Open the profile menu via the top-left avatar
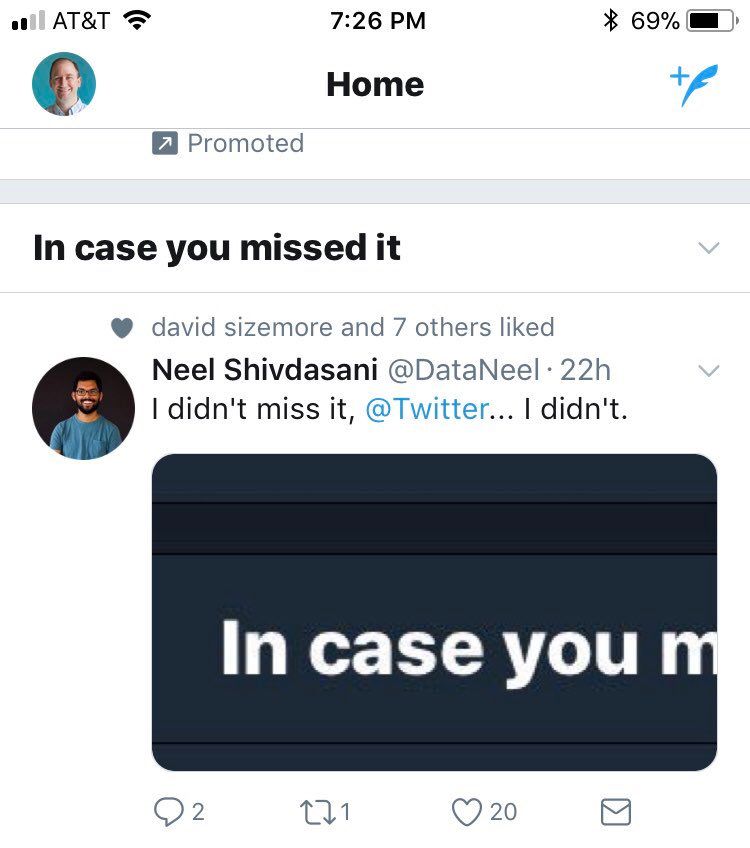The image size is (750, 848). click(64, 84)
